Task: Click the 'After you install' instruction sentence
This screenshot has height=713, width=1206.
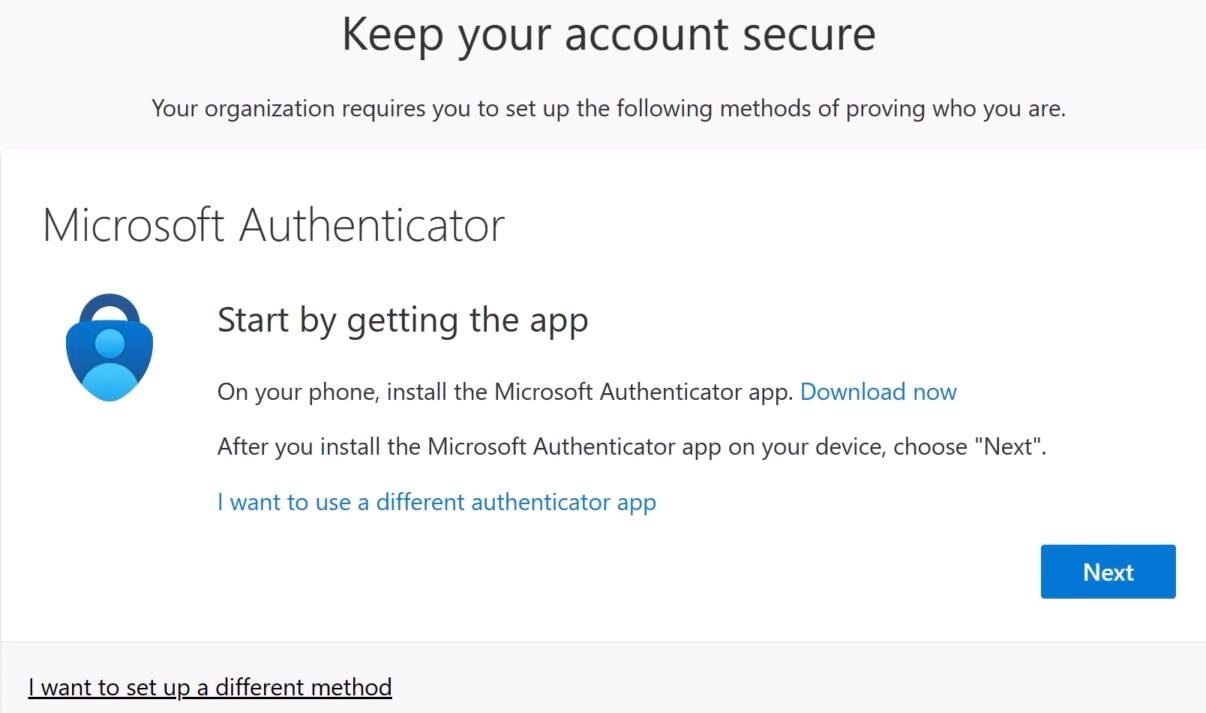Action: pos(630,447)
